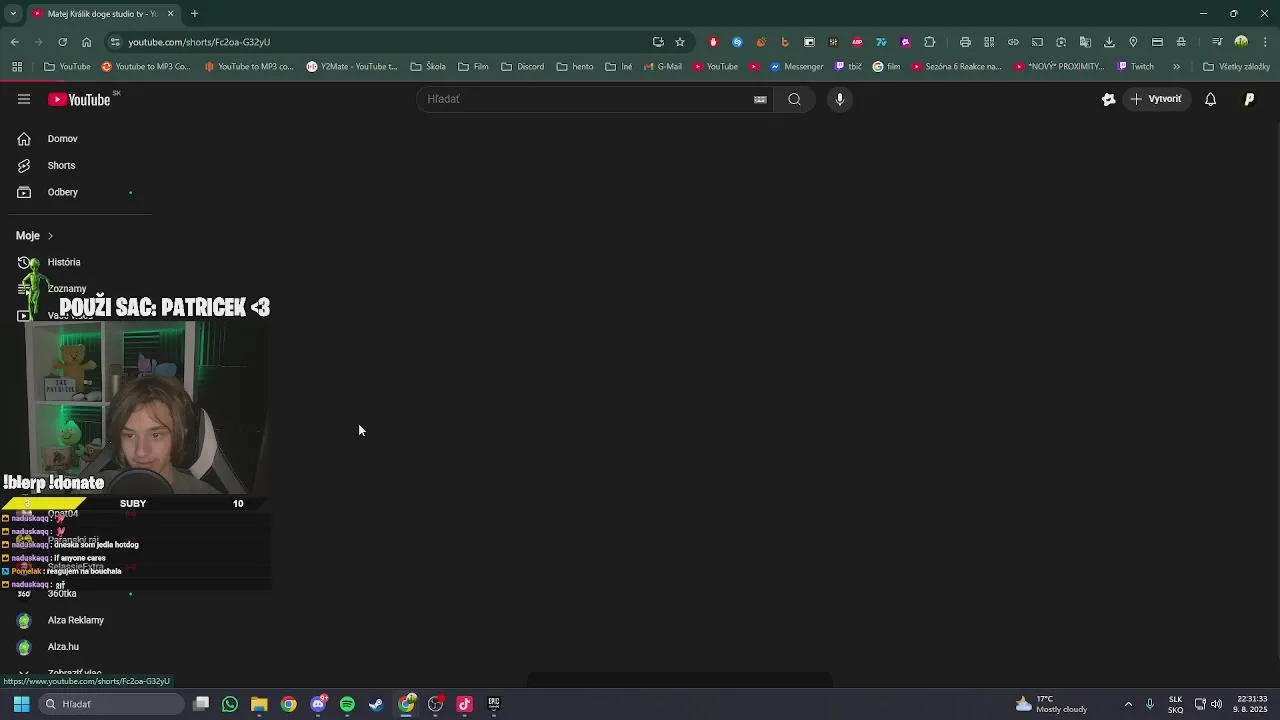Open the weather widget Mostly cloudy
This screenshot has width=1280, height=720.
(1051, 704)
